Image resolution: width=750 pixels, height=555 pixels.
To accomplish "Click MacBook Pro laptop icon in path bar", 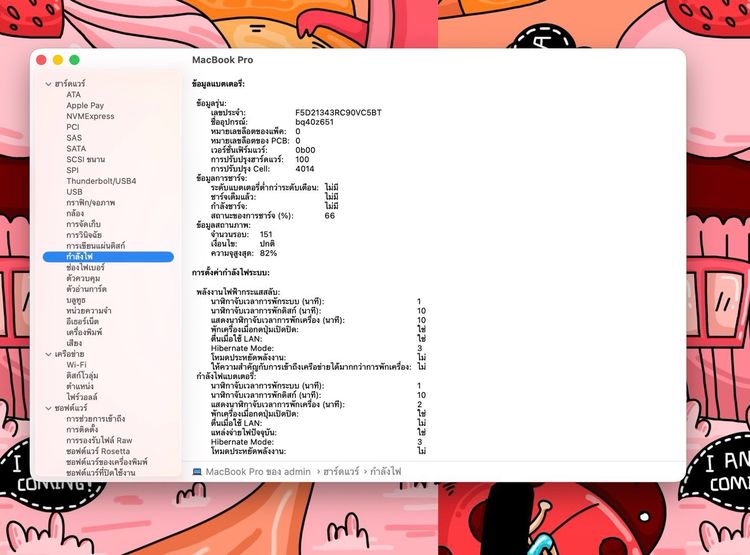I will (x=197, y=472).
